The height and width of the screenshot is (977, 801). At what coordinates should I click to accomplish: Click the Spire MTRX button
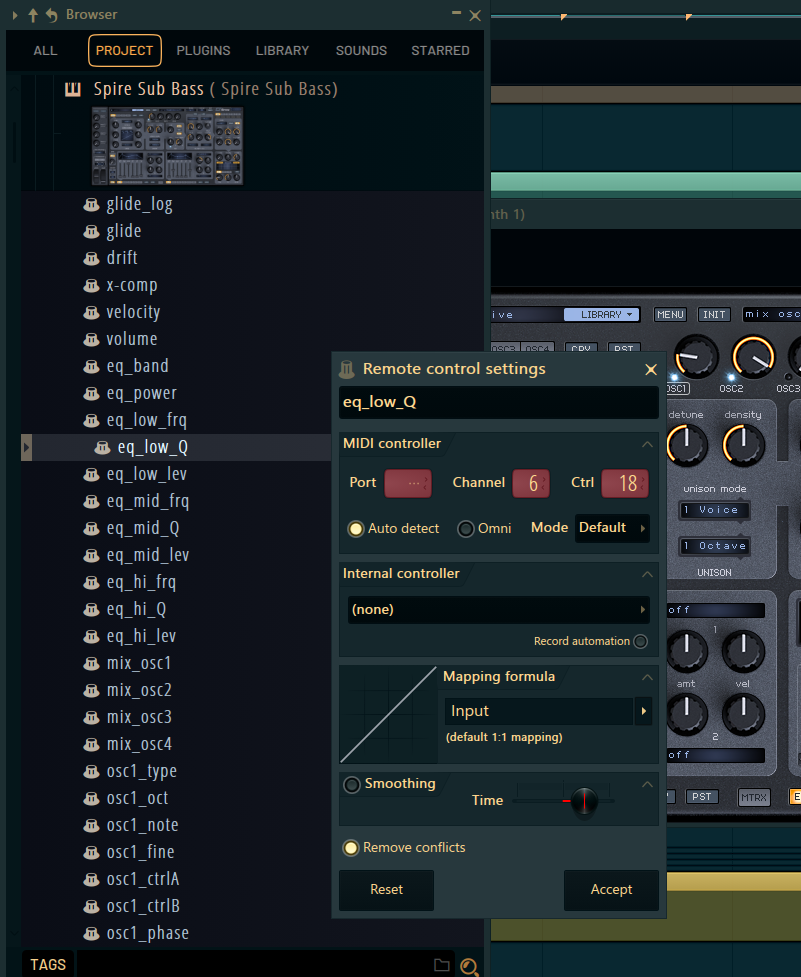pos(754,797)
